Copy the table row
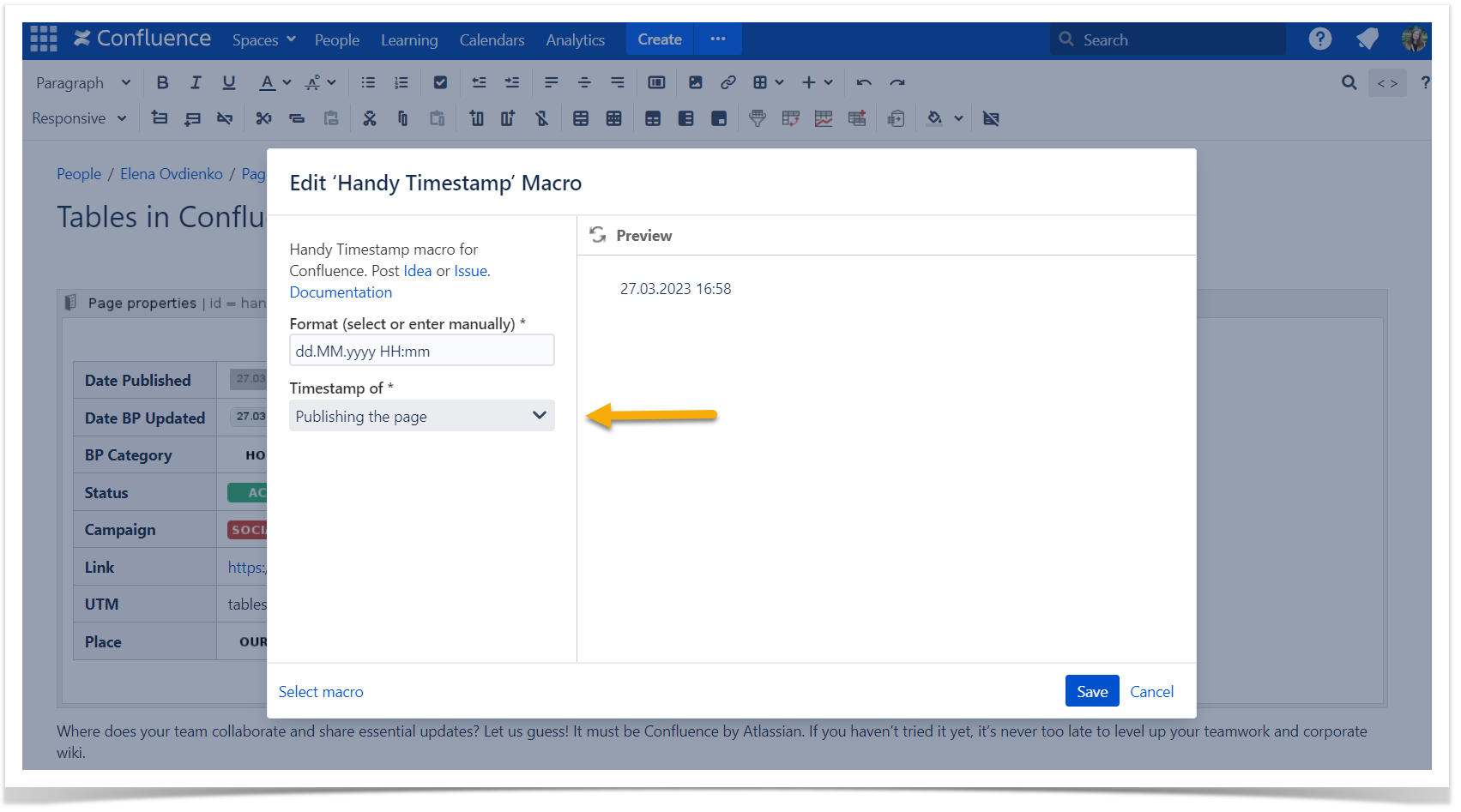 tap(297, 118)
